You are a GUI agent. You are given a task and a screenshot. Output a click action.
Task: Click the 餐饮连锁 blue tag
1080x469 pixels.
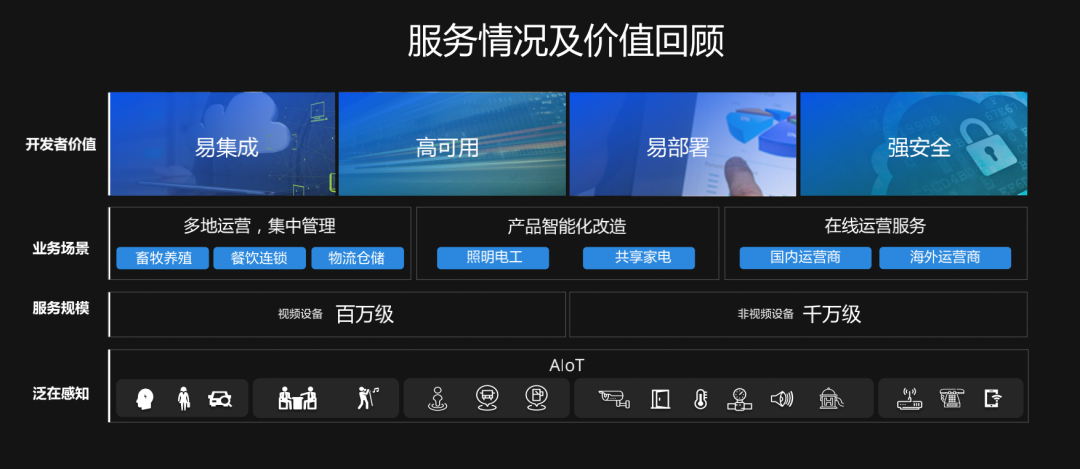coord(260,258)
